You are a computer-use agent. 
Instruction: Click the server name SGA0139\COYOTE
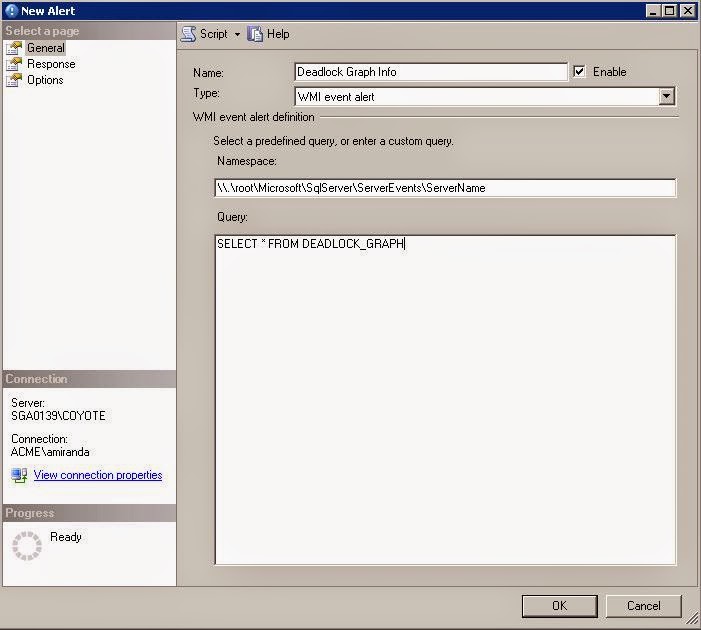click(x=58, y=416)
